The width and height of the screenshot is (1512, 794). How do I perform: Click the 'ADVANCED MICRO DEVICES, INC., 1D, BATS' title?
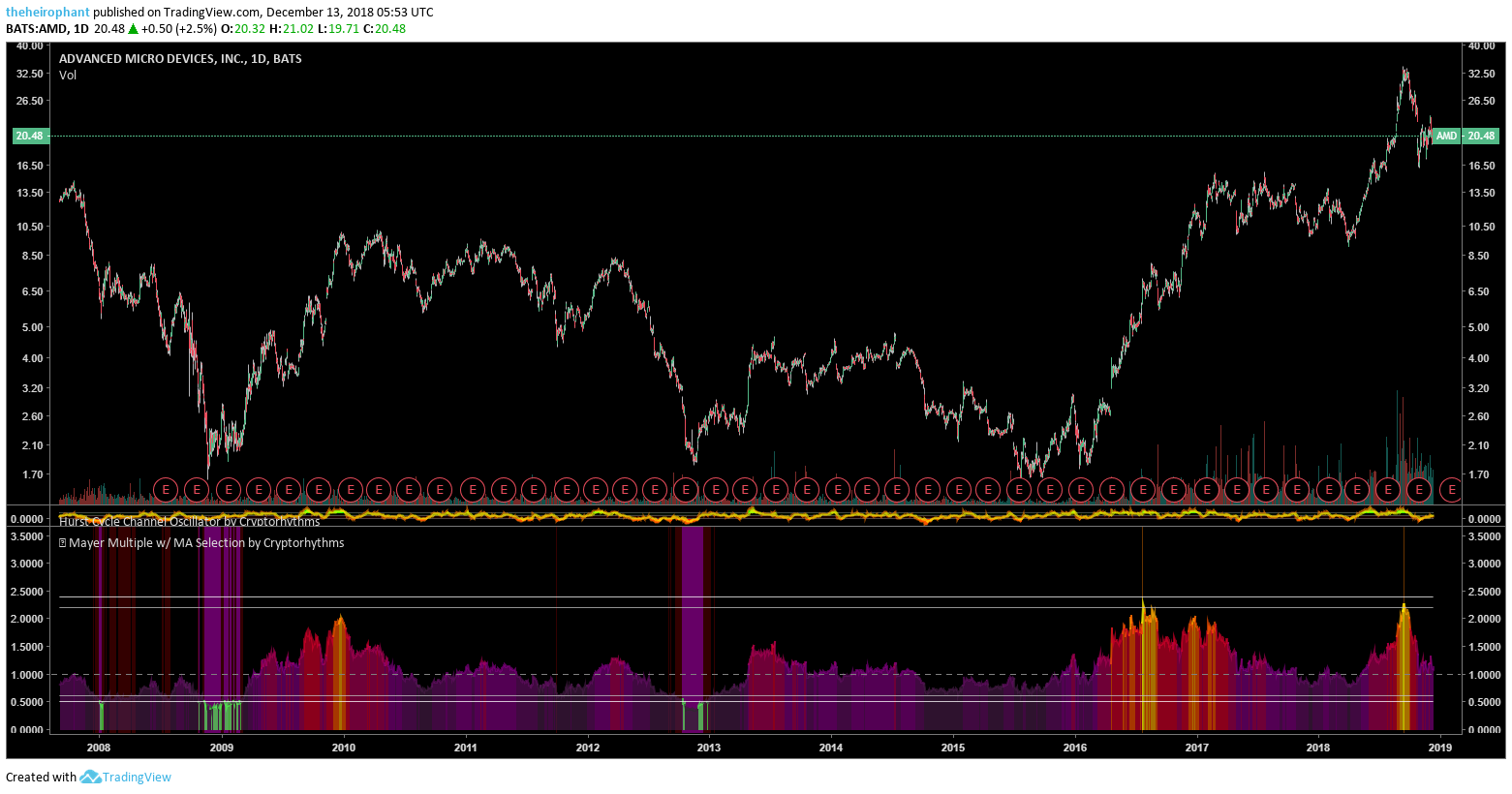180,59
